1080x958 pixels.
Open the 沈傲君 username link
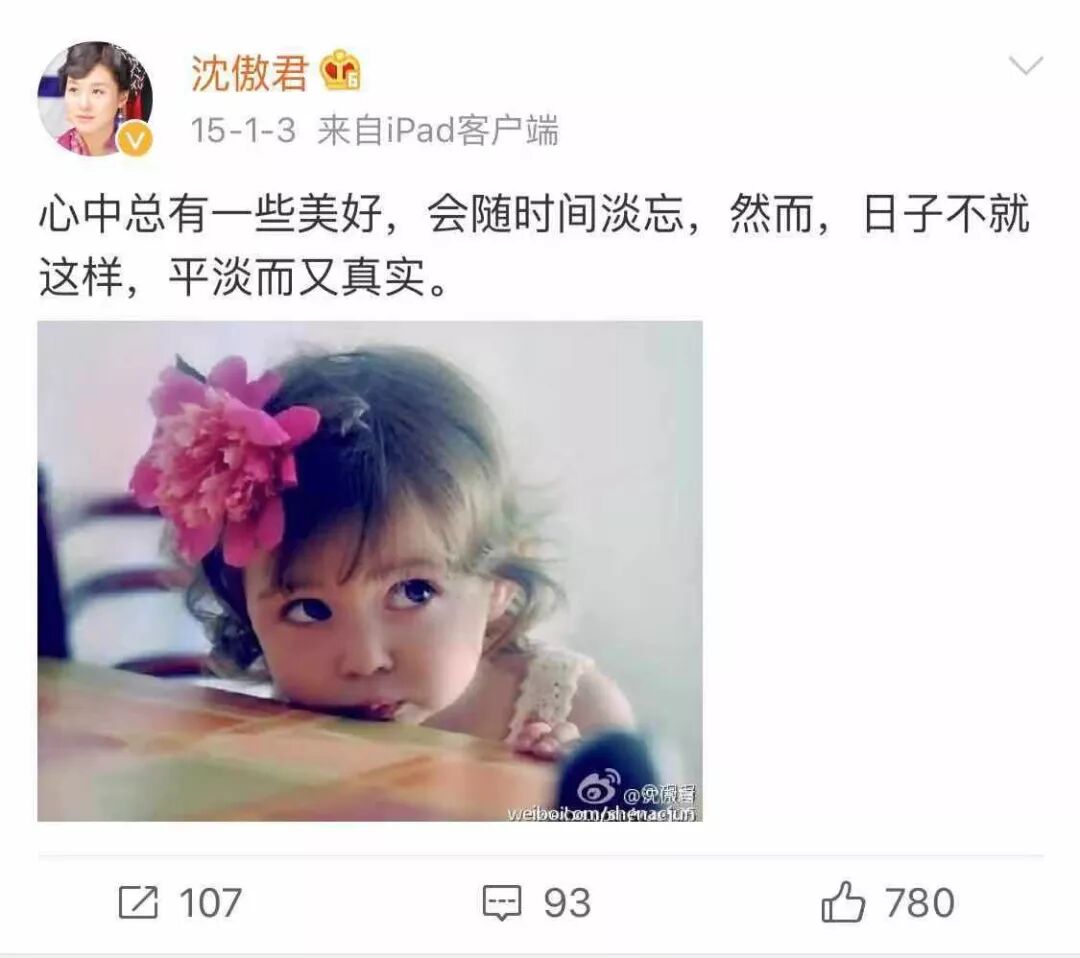pos(249,73)
